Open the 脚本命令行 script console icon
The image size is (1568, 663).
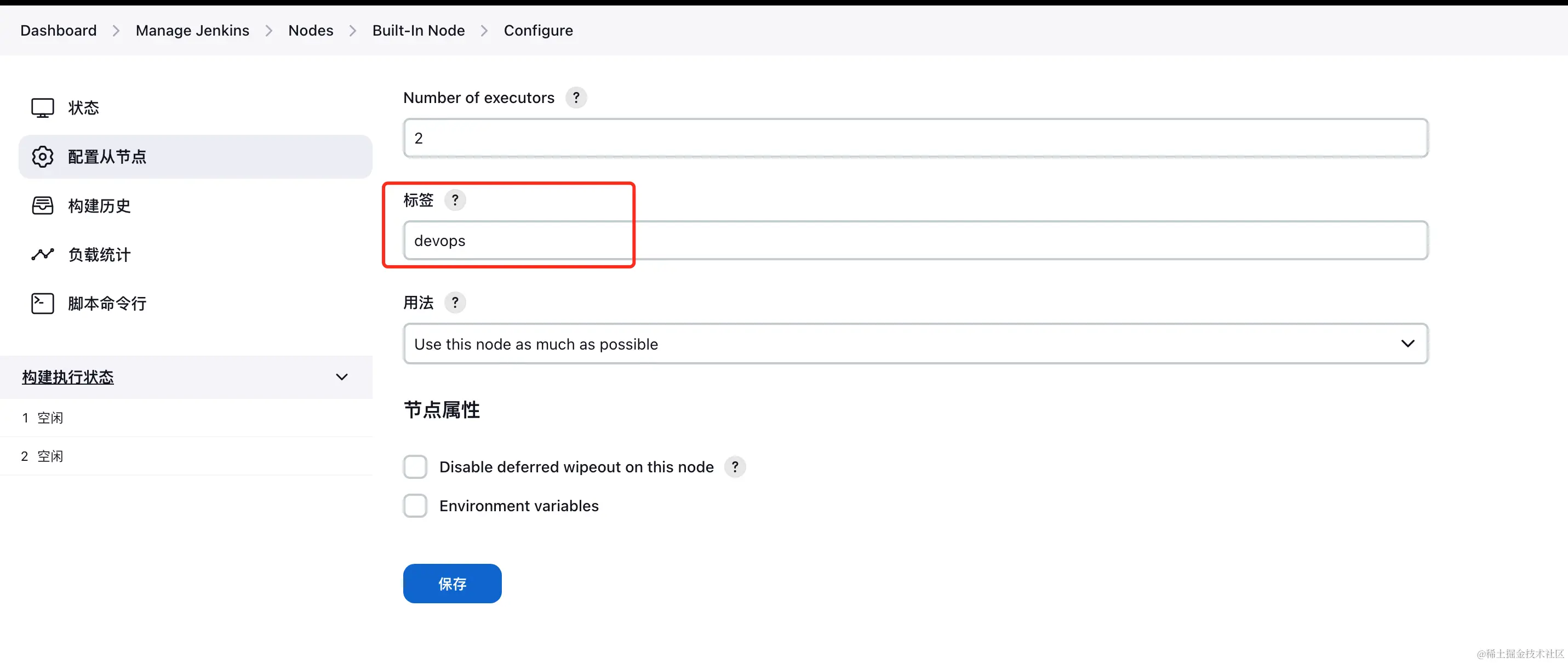43,303
